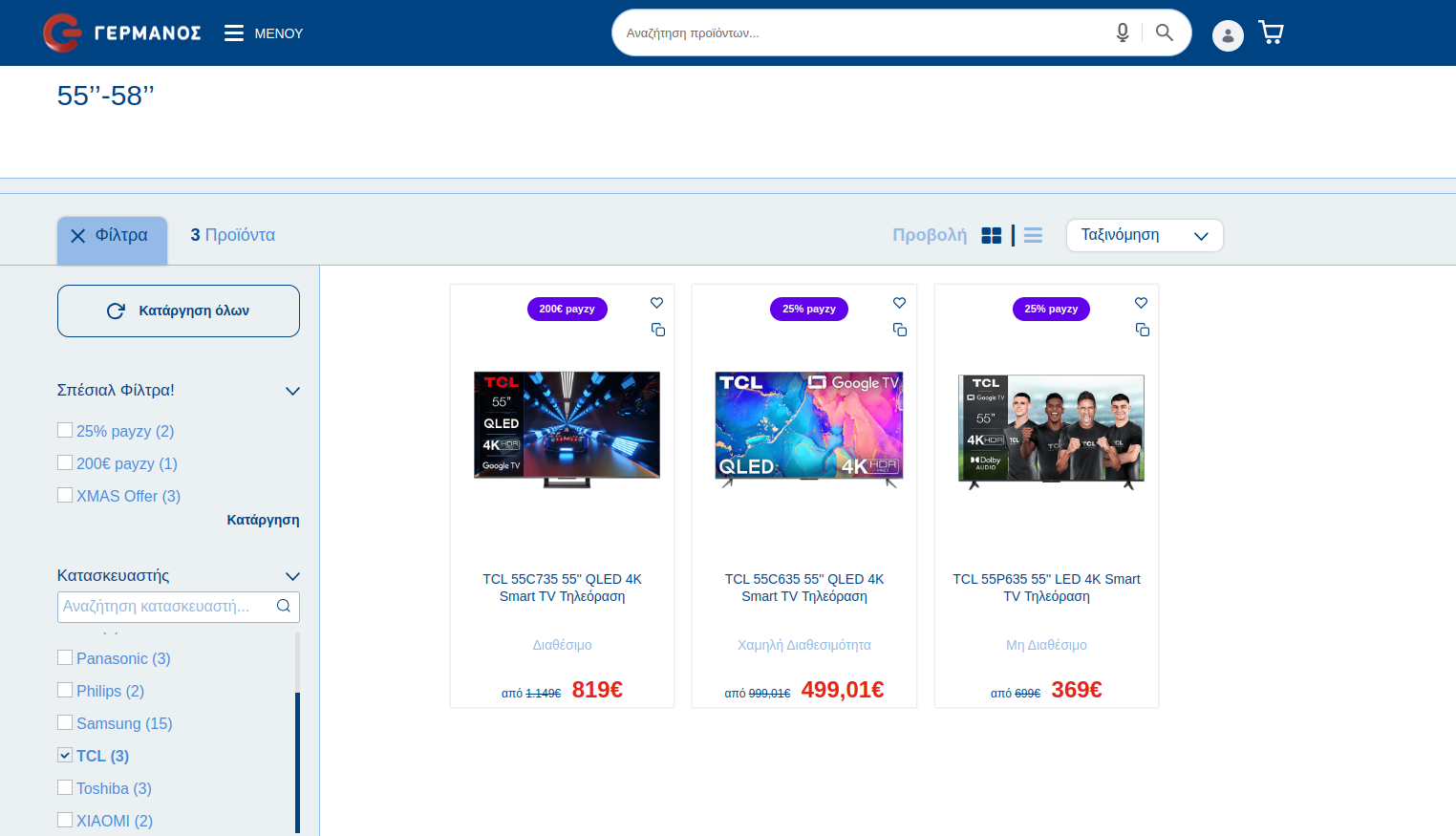Tick the XIAOMI checkbox

coord(65,820)
